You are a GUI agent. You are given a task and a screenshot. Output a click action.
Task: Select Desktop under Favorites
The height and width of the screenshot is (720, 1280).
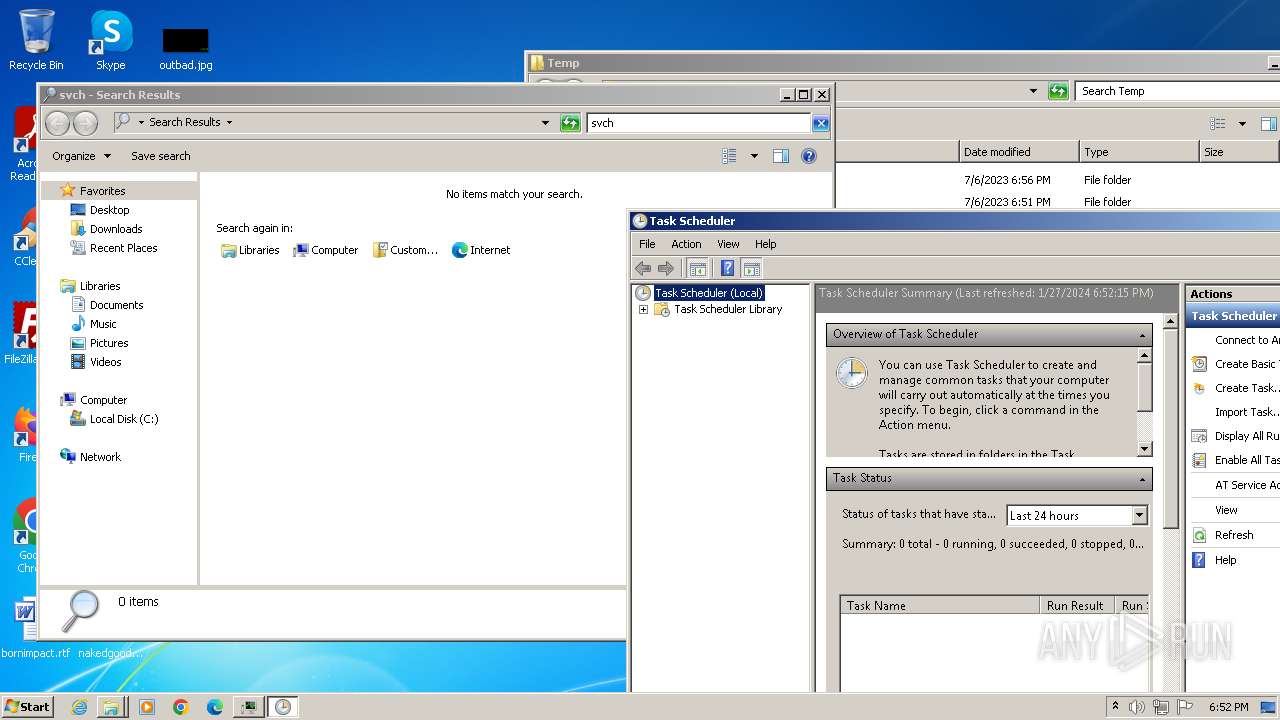tap(109, 210)
